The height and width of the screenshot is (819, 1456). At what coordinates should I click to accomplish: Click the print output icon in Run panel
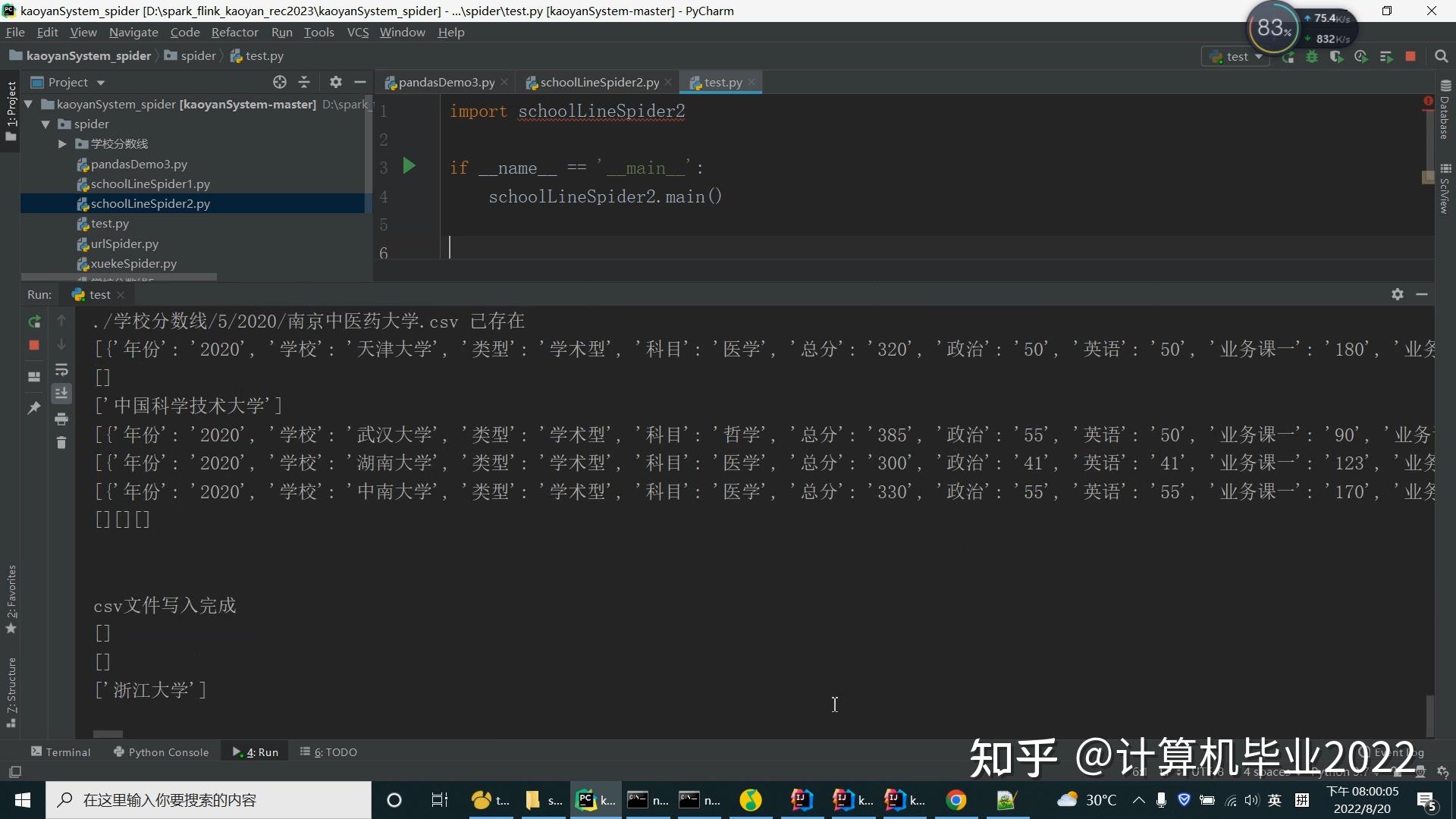[x=61, y=419]
